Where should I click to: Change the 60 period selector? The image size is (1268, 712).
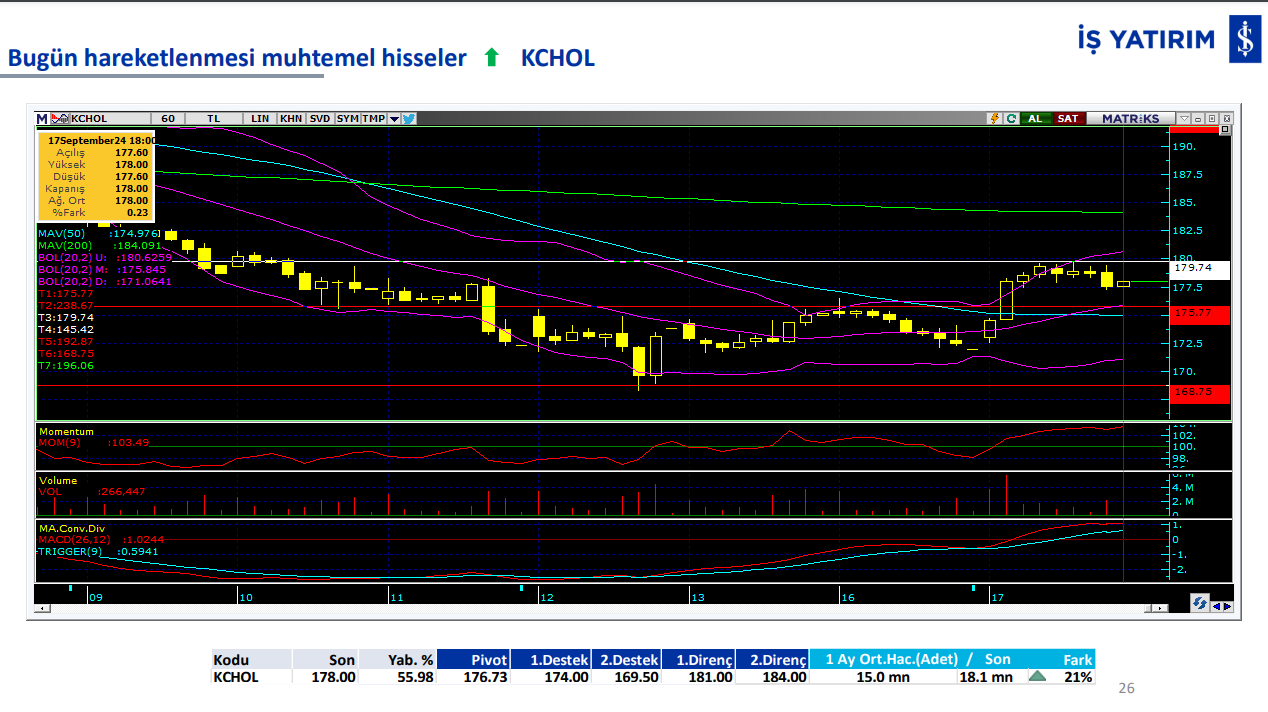[168, 118]
